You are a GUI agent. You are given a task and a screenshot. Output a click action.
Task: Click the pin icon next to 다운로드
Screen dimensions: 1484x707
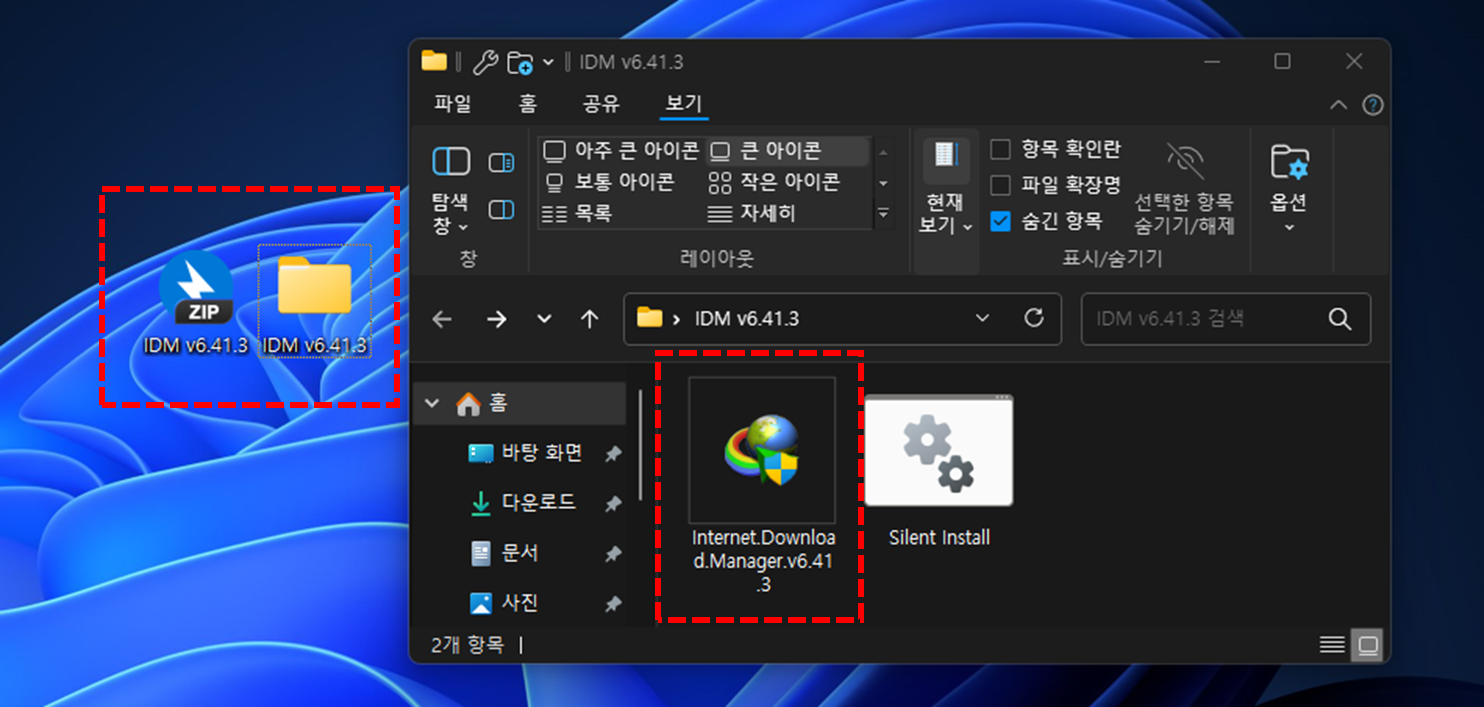tap(613, 504)
